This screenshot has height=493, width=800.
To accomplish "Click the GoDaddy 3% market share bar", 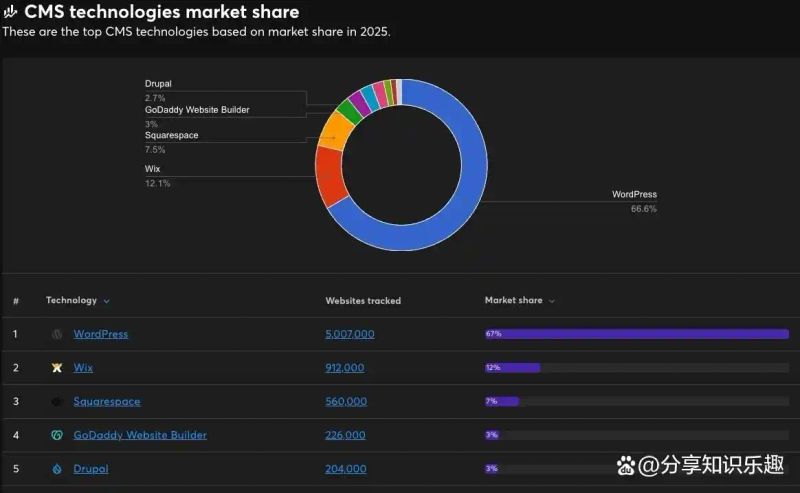I will click(492, 435).
